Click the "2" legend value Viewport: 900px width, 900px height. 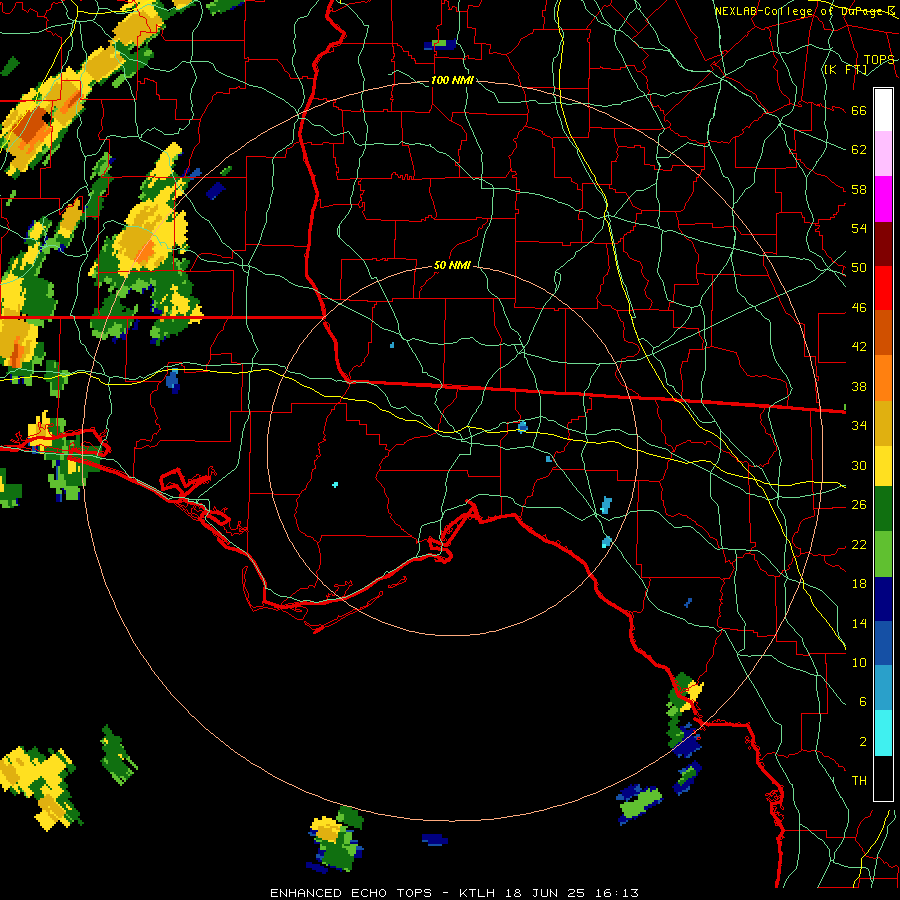pos(863,742)
